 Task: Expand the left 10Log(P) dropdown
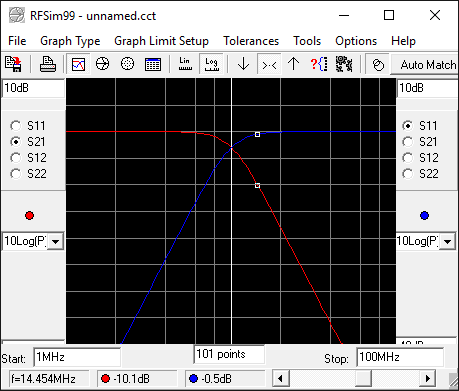(55, 241)
